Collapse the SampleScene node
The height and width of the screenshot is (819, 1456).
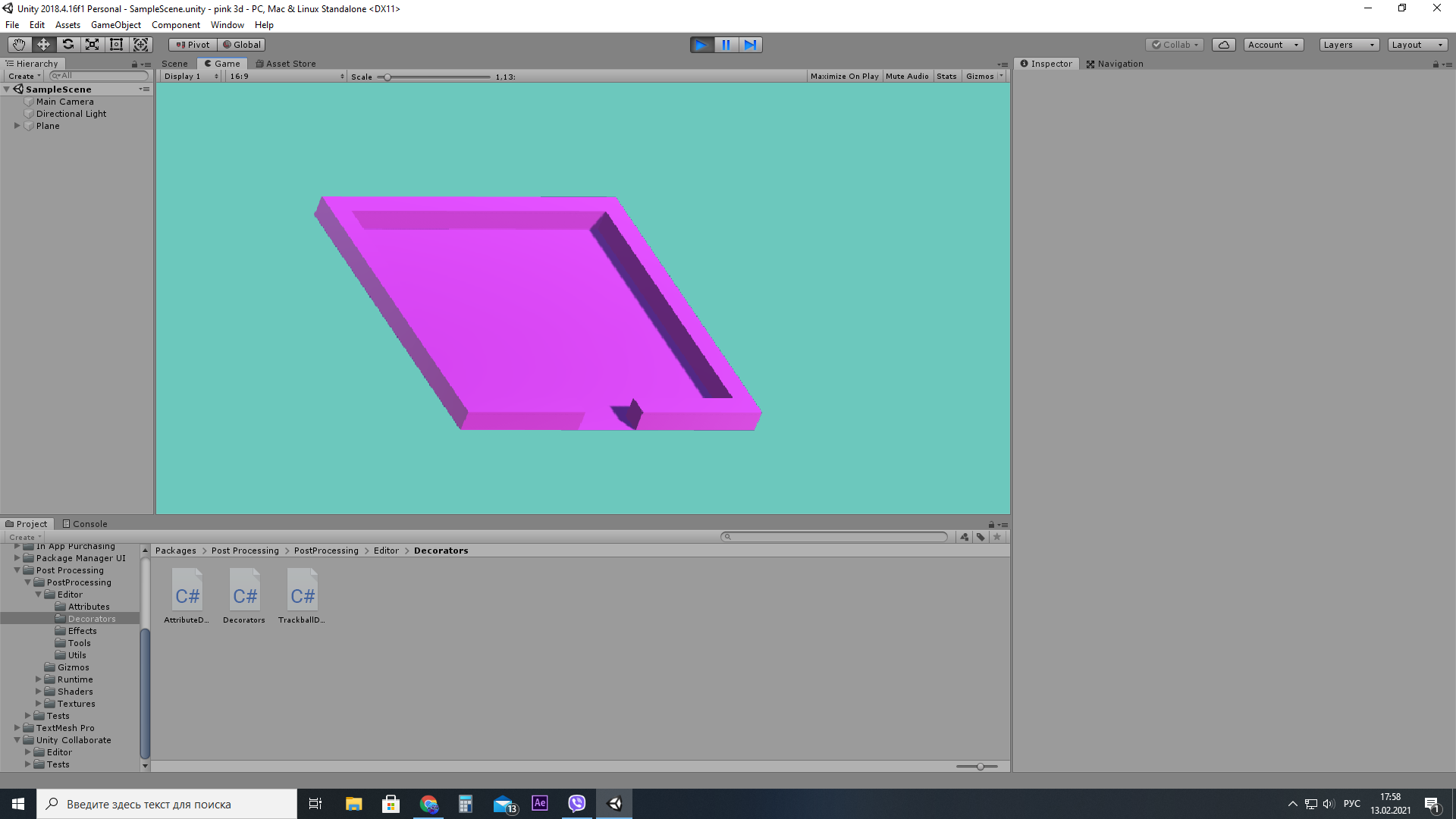7,89
